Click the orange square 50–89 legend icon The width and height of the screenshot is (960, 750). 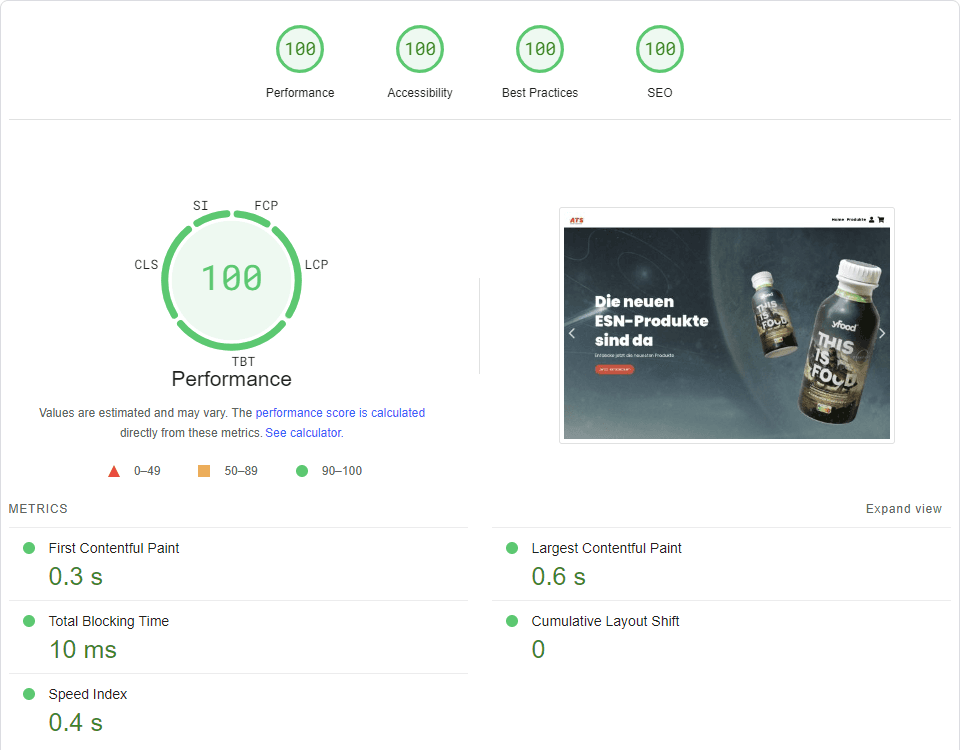[x=204, y=471]
